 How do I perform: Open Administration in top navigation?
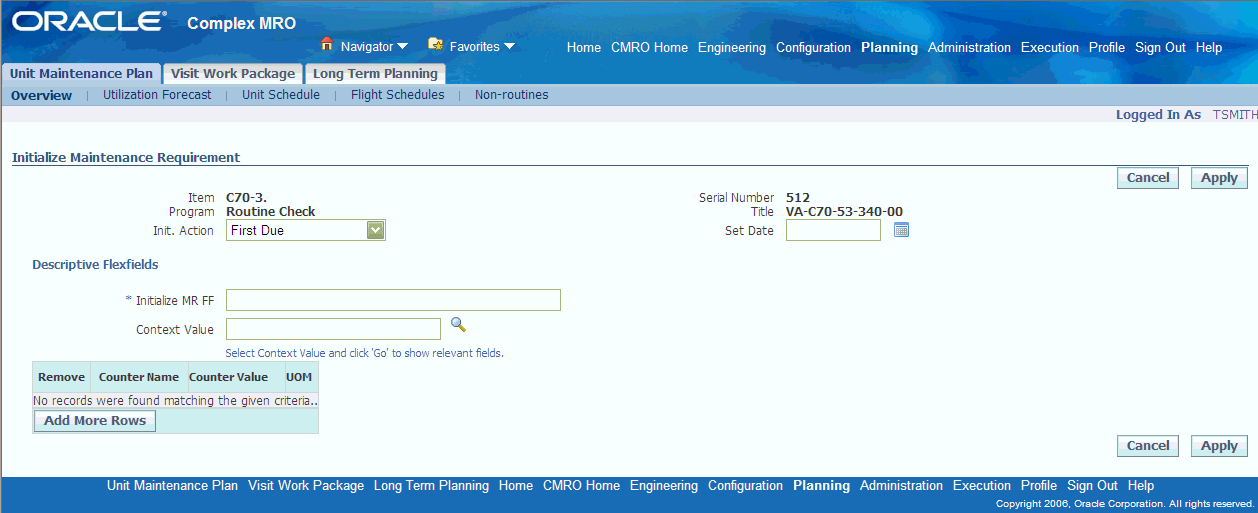pos(969,47)
